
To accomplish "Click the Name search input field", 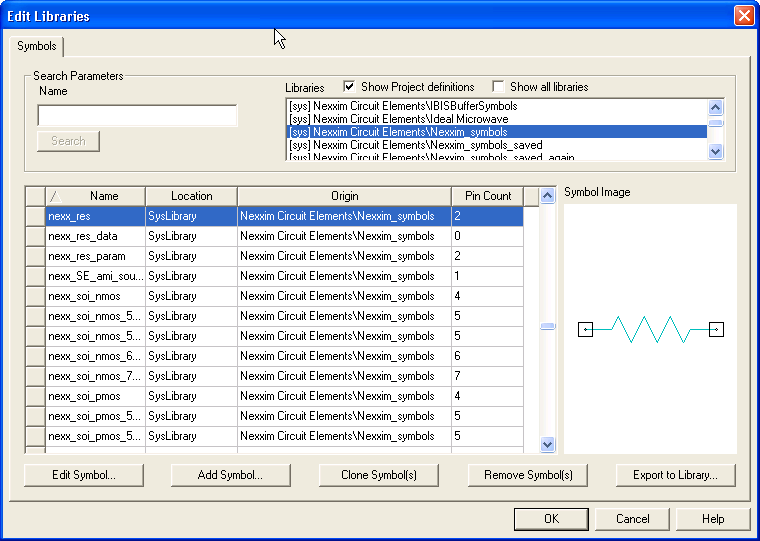I will pos(137,116).
